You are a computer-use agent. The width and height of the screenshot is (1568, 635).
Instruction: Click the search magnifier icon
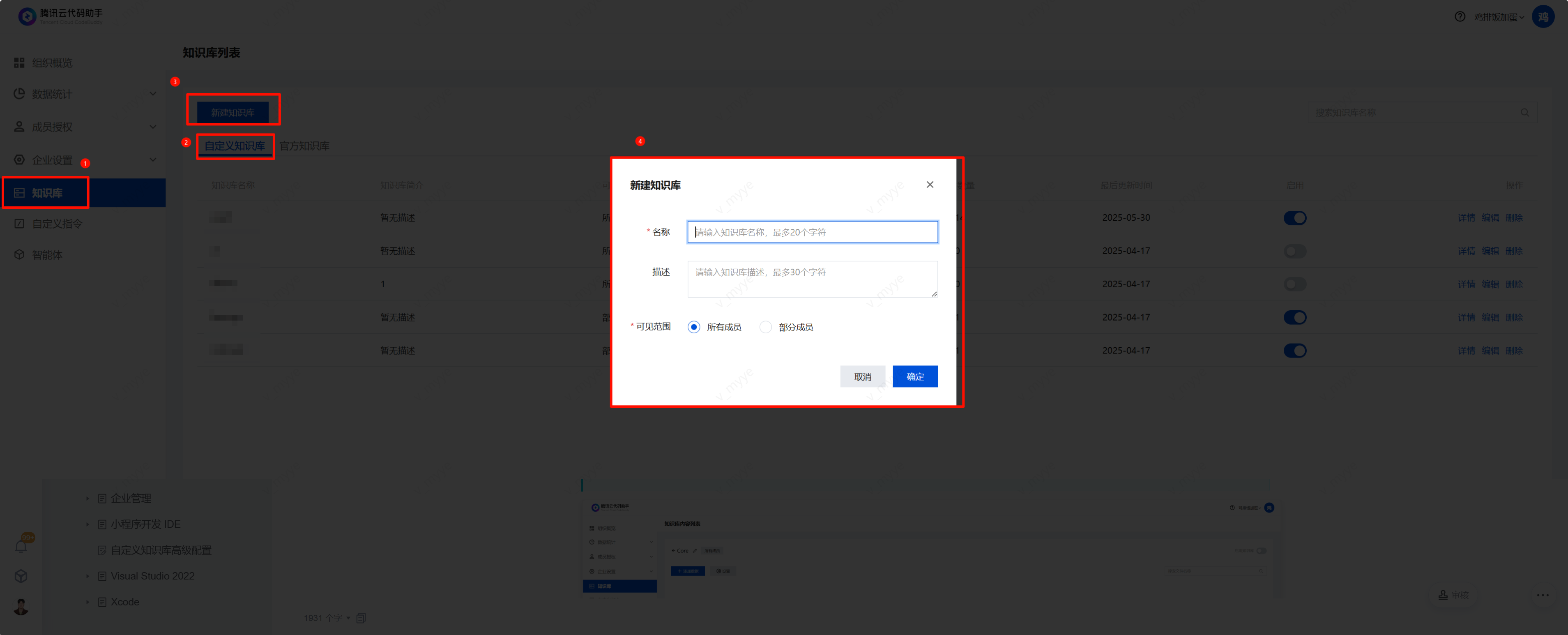(1524, 113)
